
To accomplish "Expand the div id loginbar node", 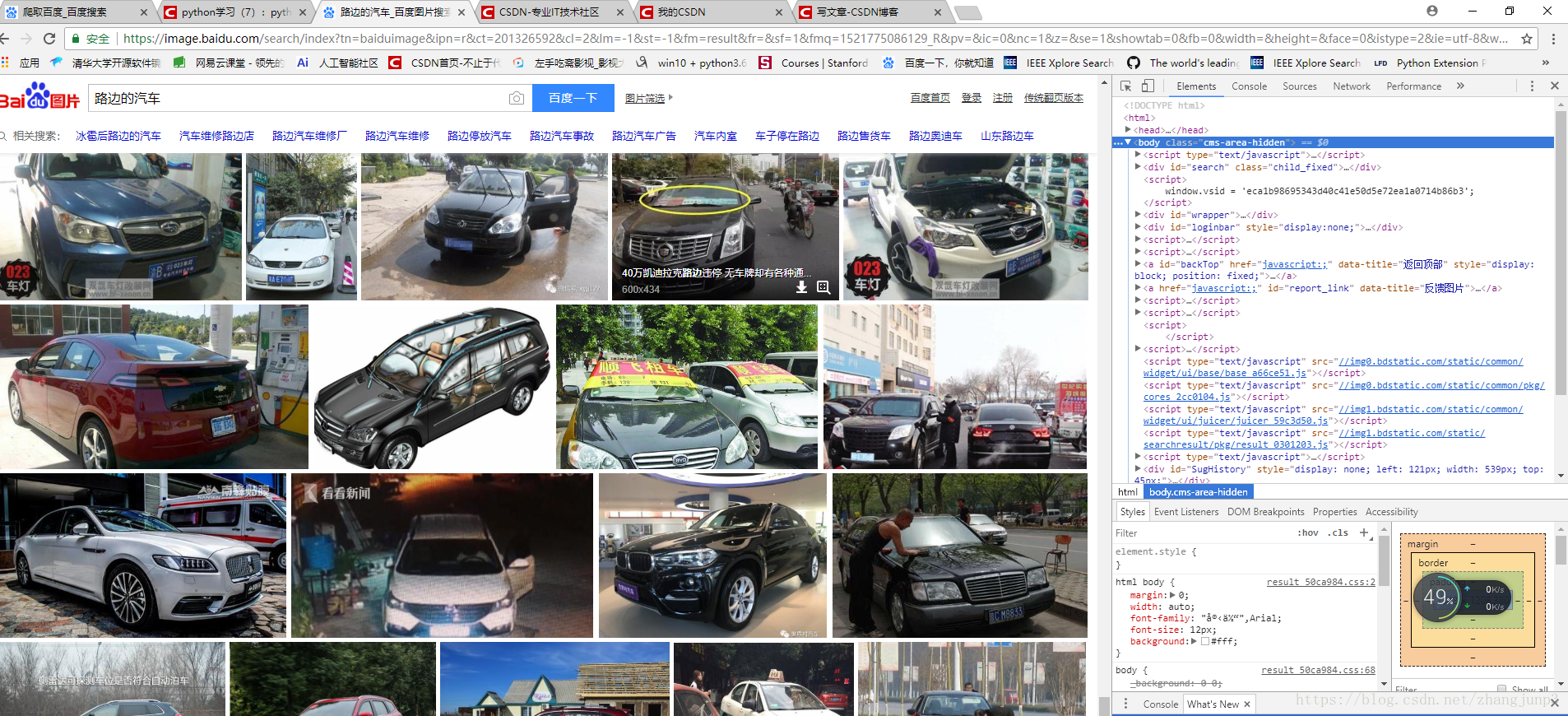I will 1138,227.
